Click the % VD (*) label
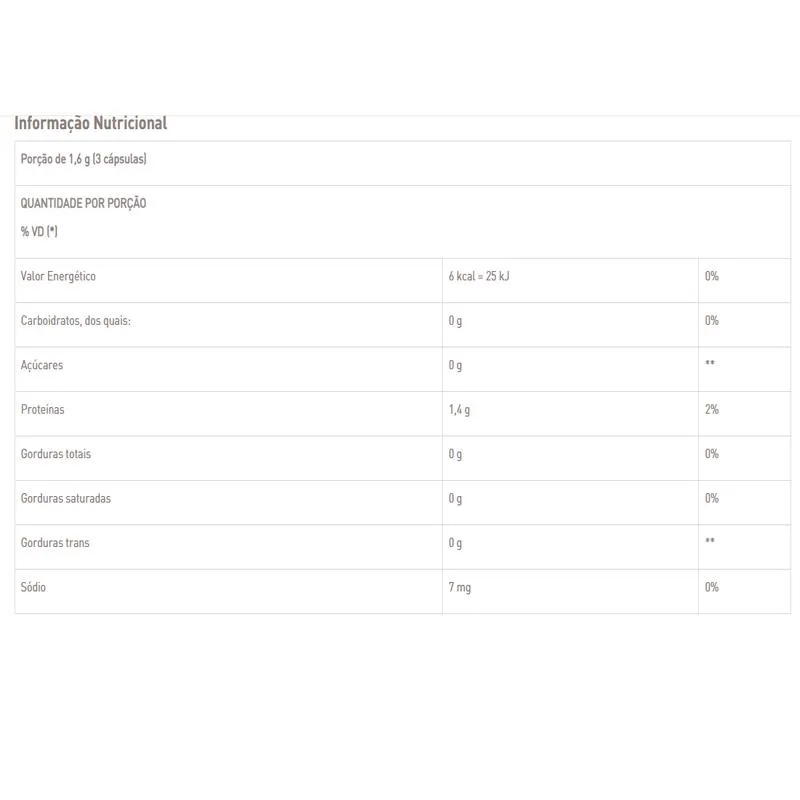The image size is (800, 800). pyautogui.click(x=39, y=231)
